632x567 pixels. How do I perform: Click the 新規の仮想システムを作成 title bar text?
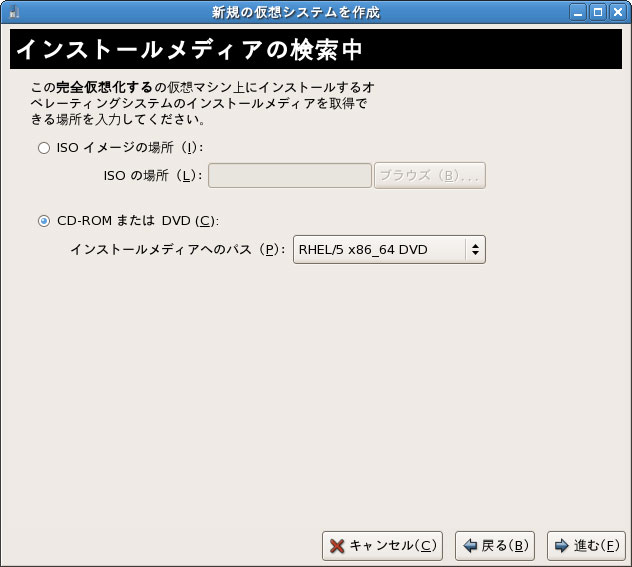295,12
